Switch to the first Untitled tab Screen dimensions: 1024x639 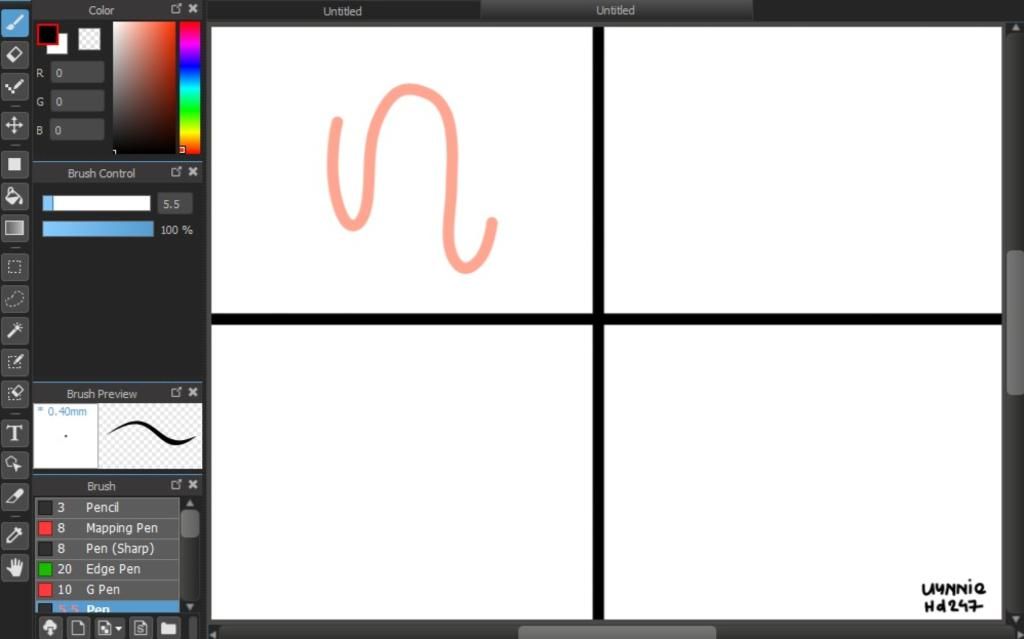pos(342,11)
